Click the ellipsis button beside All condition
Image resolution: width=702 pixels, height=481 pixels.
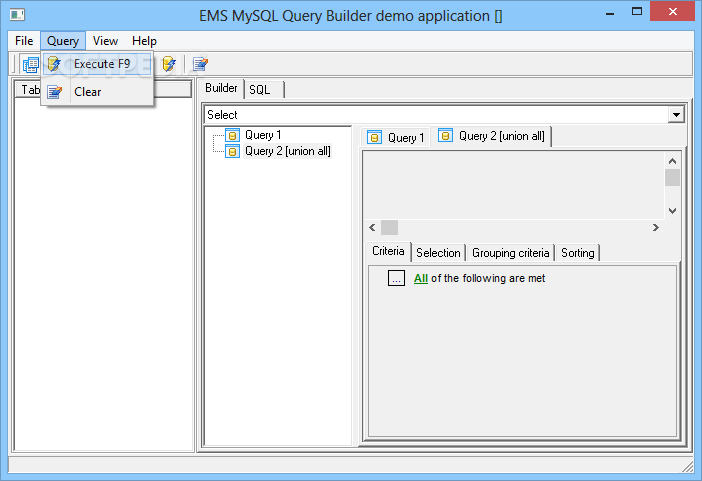tap(396, 278)
